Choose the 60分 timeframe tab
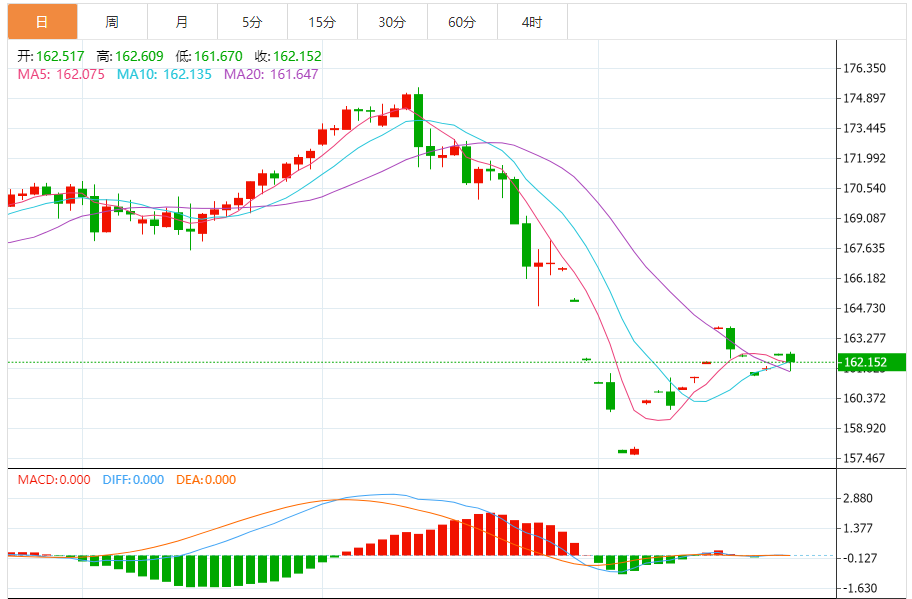 [462, 22]
